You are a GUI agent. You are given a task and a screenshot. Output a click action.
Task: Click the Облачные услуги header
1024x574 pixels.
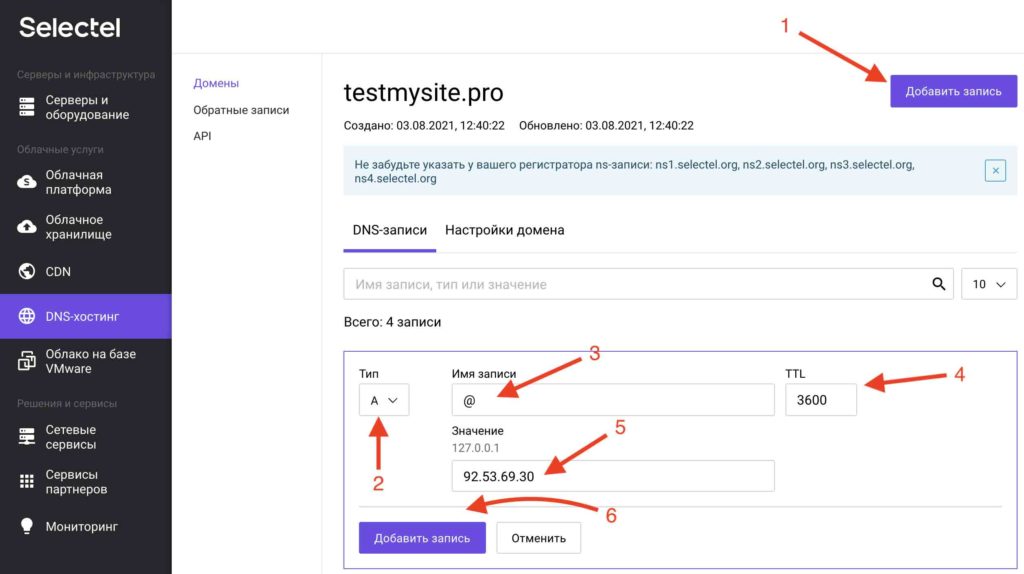point(60,150)
